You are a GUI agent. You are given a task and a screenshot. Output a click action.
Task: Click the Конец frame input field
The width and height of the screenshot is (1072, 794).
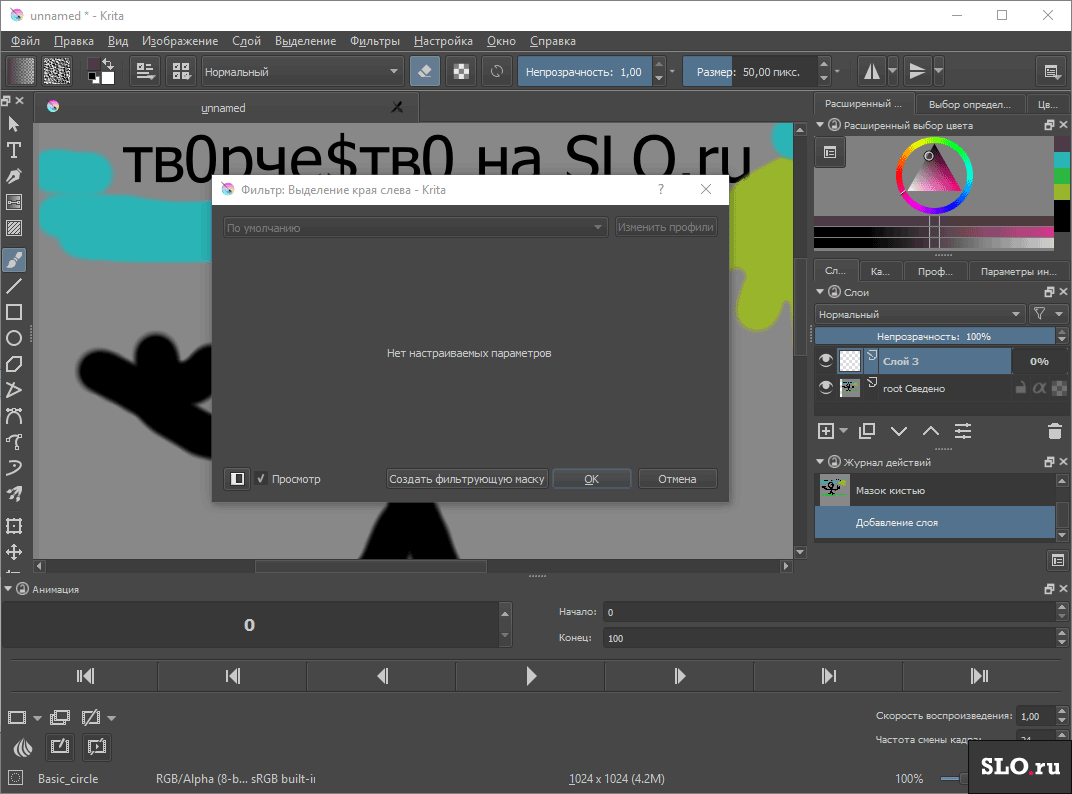tap(828, 638)
